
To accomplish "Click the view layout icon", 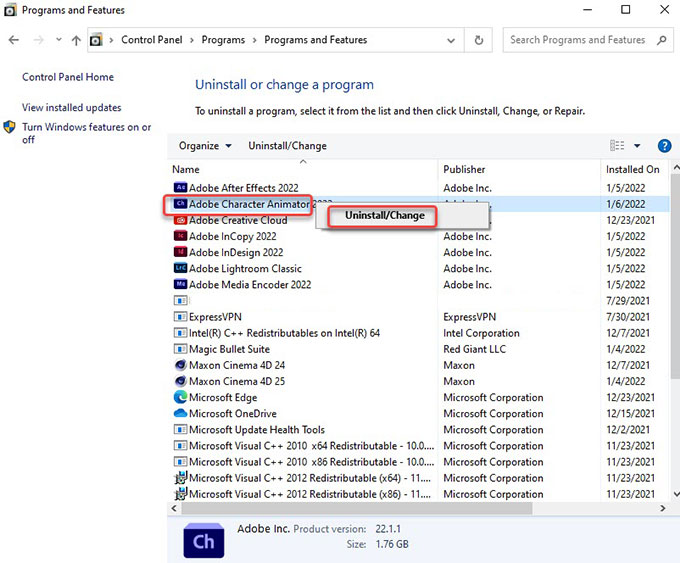I will [617, 146].
